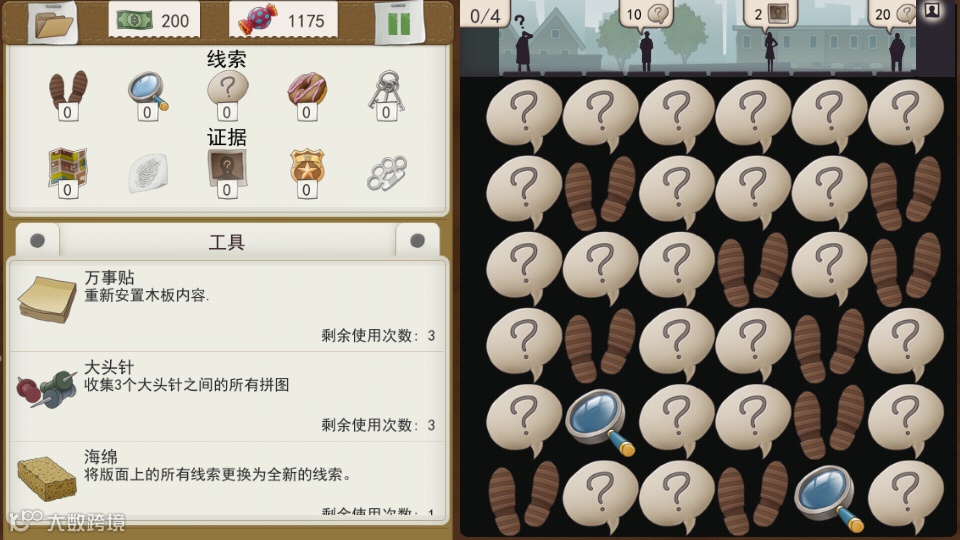Select the map evidence icon
Screen dimensions: 960x540
click(68, 172)
